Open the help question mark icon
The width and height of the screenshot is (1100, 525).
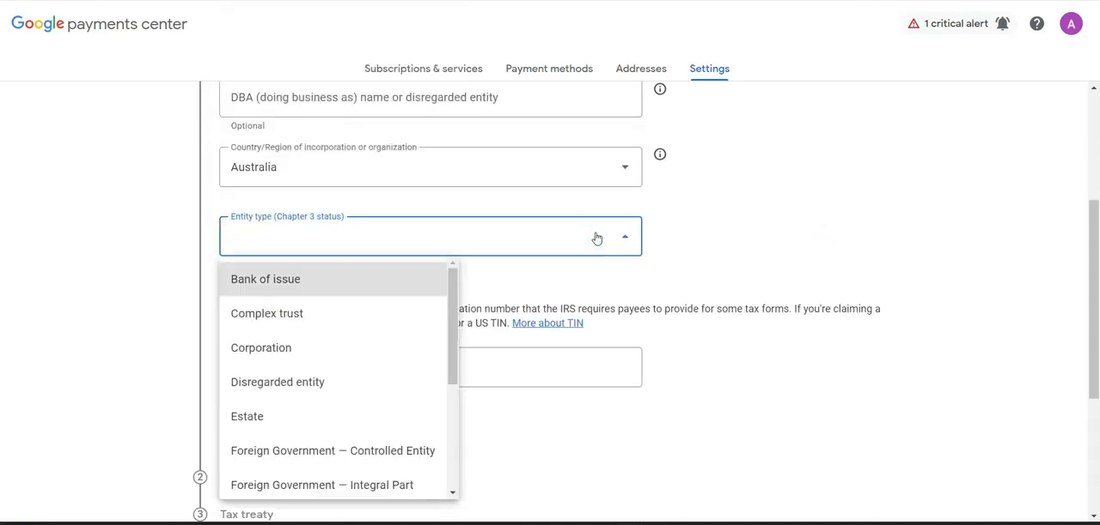1037,24
